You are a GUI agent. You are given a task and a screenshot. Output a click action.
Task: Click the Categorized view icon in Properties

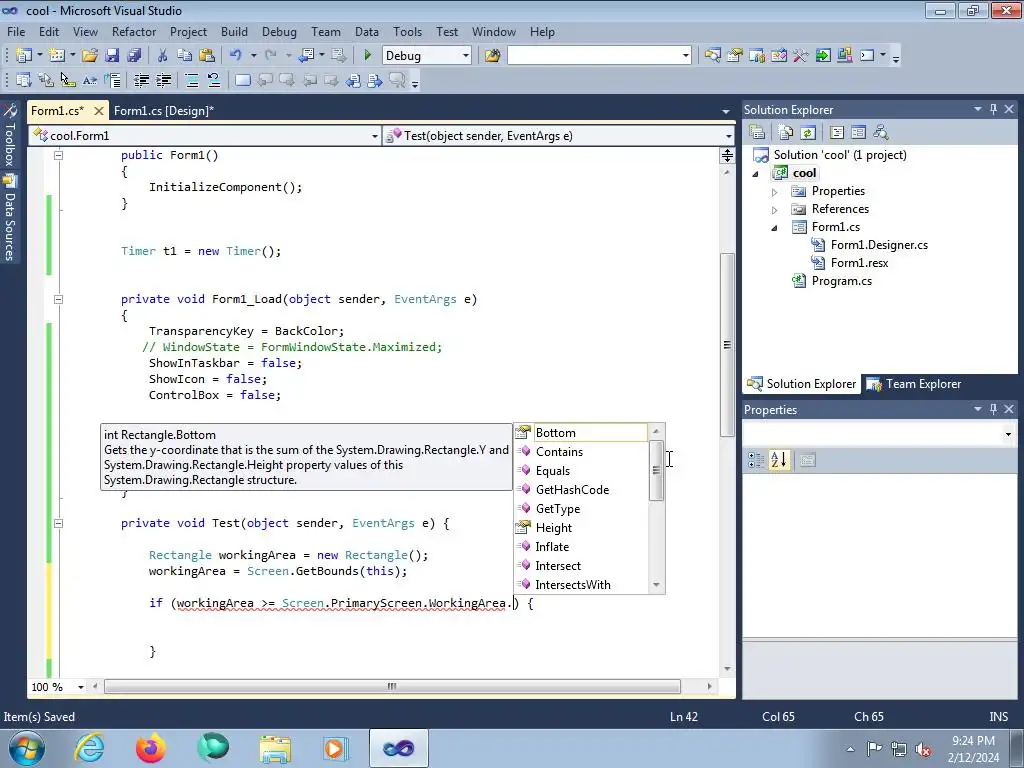click(x=756, y=460)
